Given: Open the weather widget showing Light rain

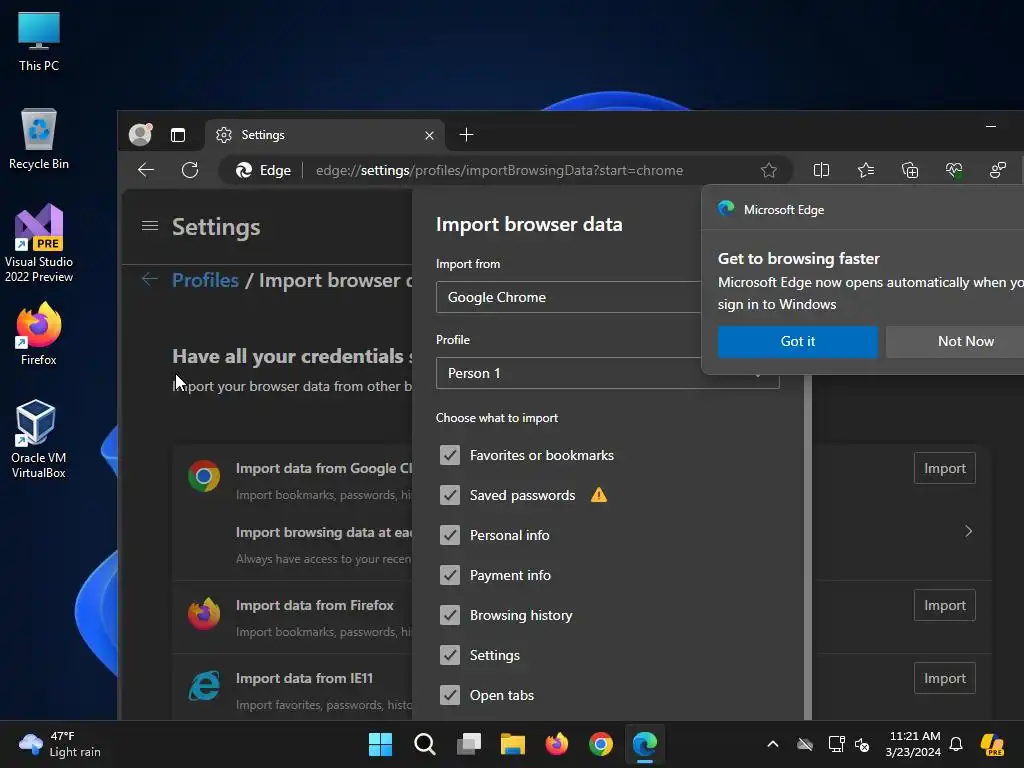Looking at the screenshot, I should [60, 744].
